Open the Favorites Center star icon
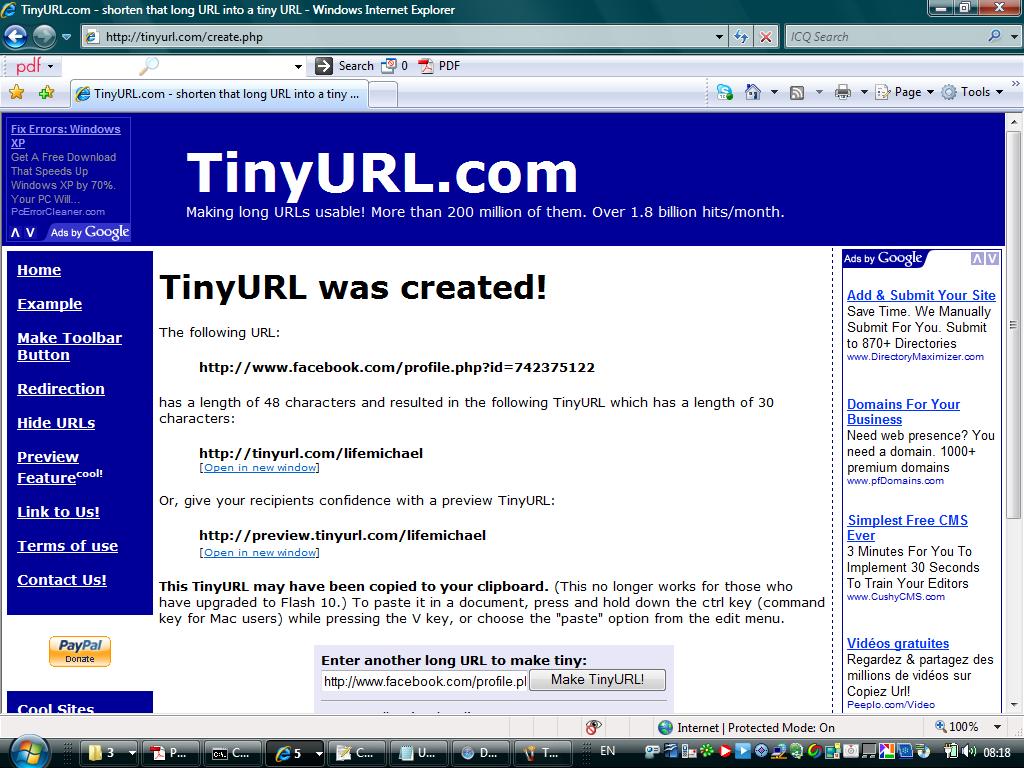1024x768 pixels. [x=16, y=93]
